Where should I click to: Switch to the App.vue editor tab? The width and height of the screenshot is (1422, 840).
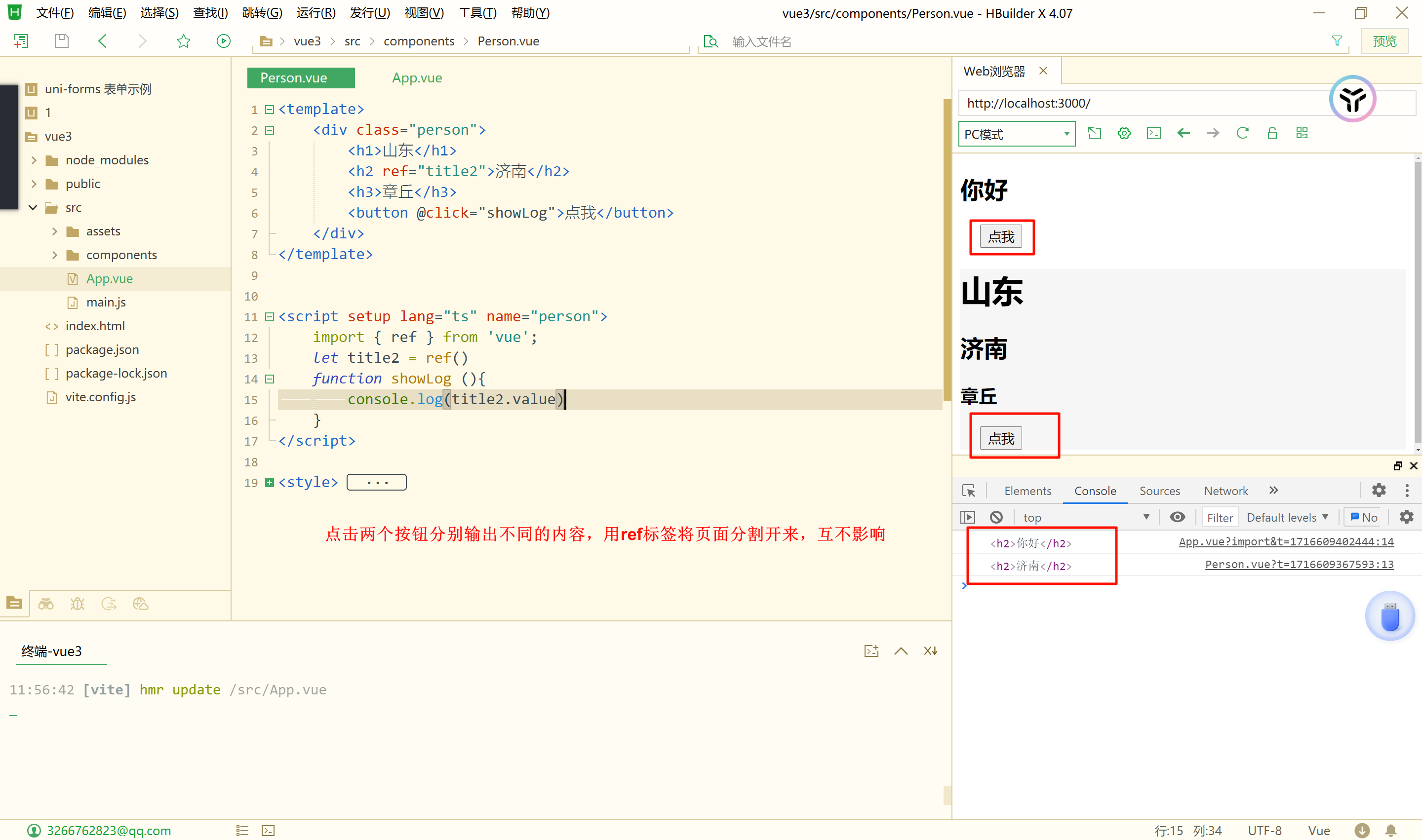click(417, 78)
